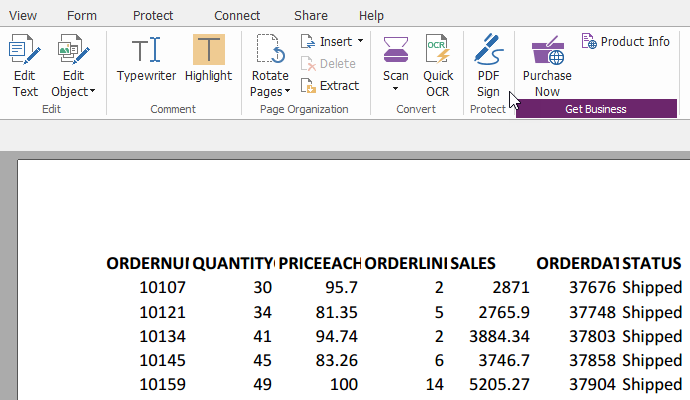690x400 pixels.
Task: Click order number 10159
Action: (162, 385)
